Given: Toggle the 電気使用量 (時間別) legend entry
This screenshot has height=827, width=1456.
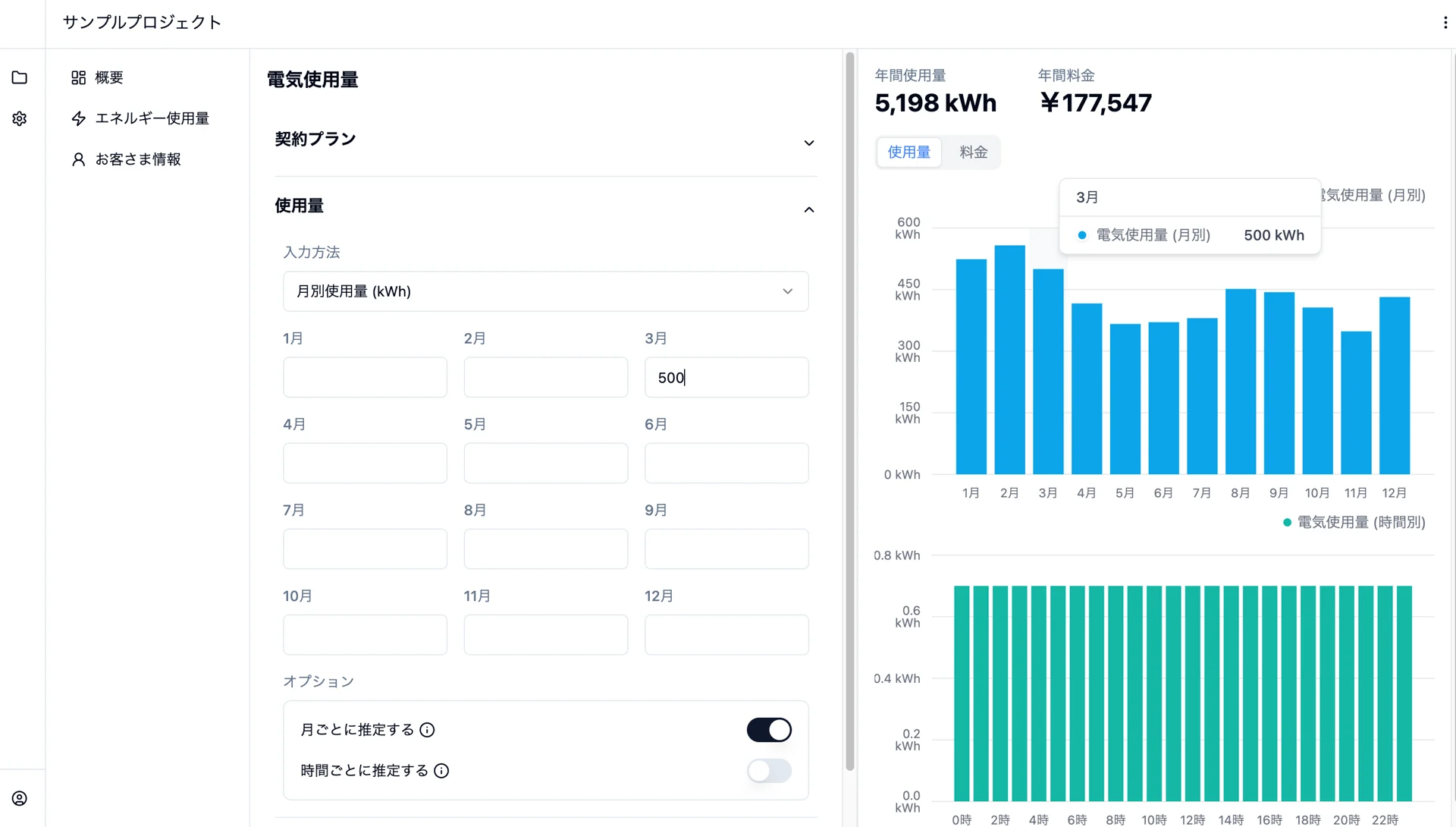Looking at the screenshot, I should point(1354,522).
